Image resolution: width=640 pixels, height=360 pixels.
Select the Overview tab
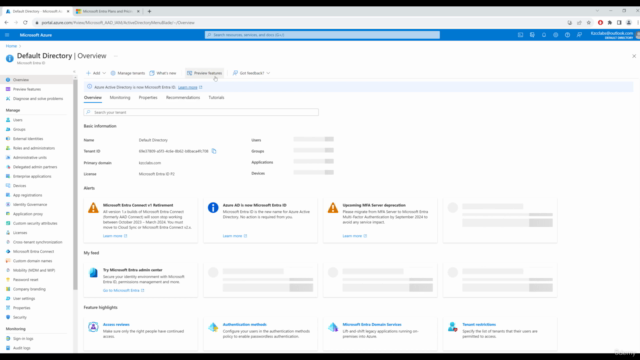[x=93, y=98]
